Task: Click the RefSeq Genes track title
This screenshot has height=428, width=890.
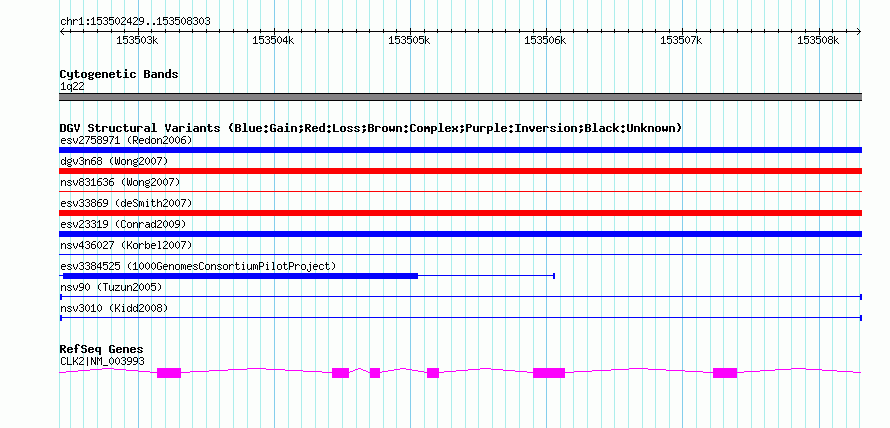Action: [x=102, y=349]
